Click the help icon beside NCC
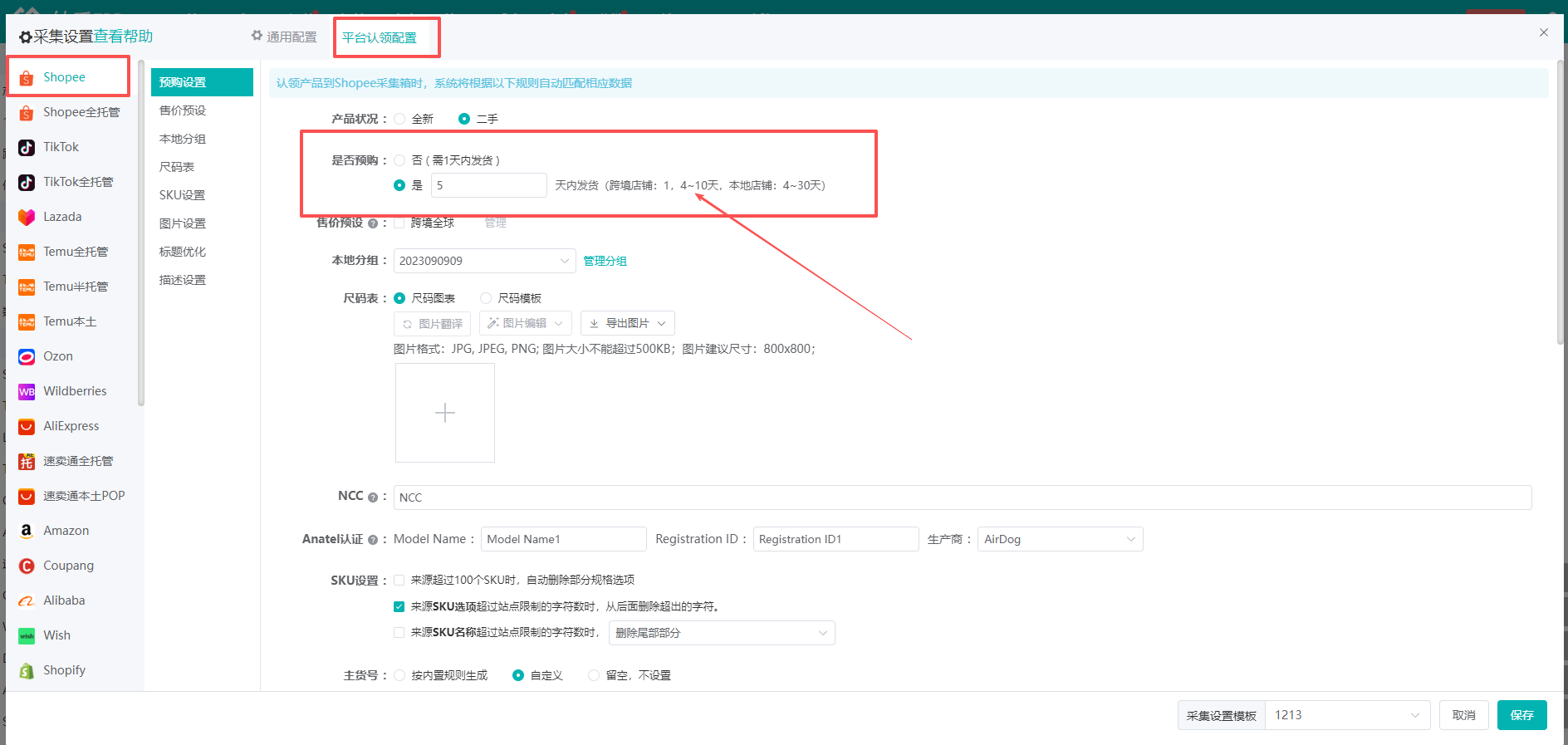Viewport: 1568px width, 745px height. pos(373,497)
